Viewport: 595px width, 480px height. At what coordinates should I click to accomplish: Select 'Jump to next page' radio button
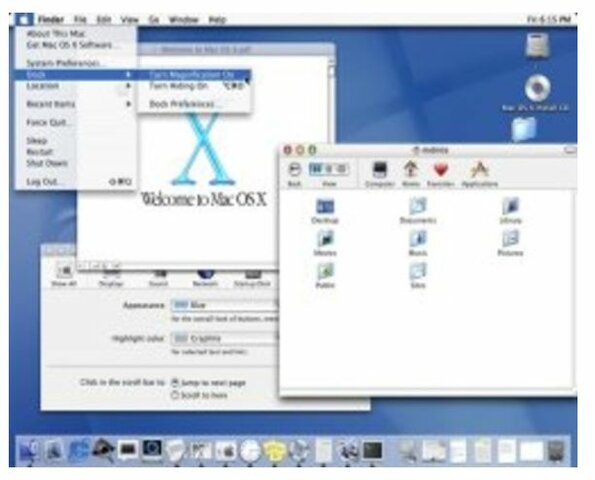(x=175, y=382)
